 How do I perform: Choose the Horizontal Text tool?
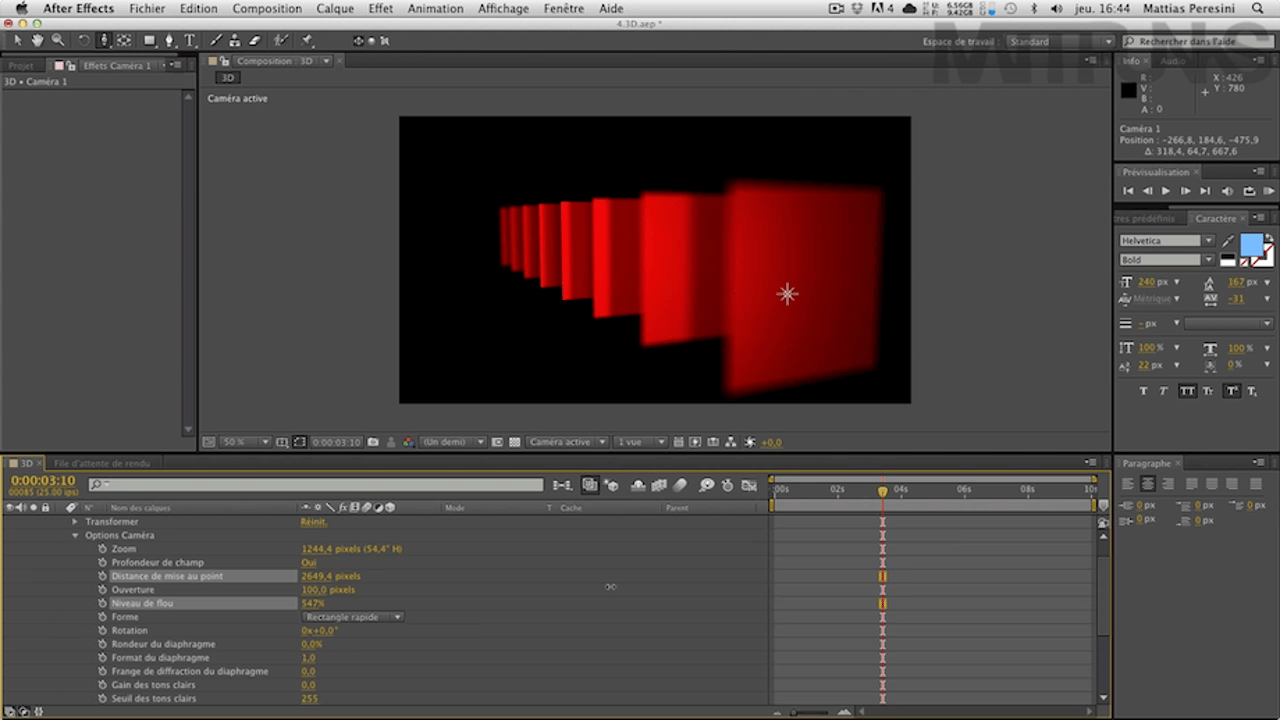pyautogui.click(x=189, y=41)
